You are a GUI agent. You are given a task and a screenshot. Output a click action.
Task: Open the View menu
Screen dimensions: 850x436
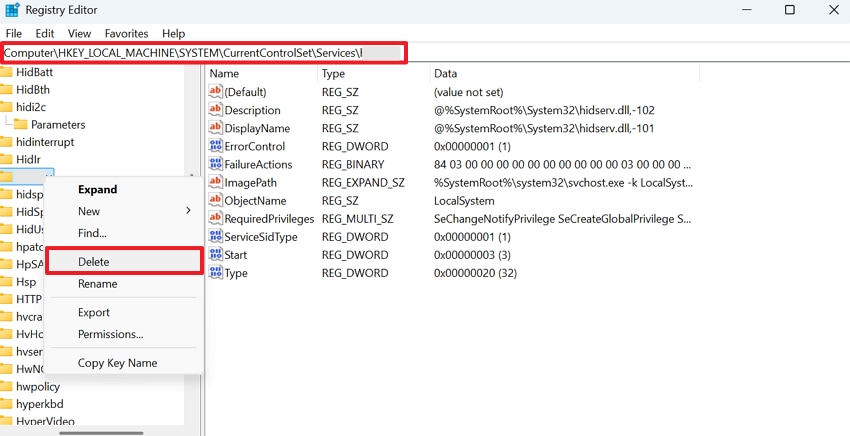79,34
